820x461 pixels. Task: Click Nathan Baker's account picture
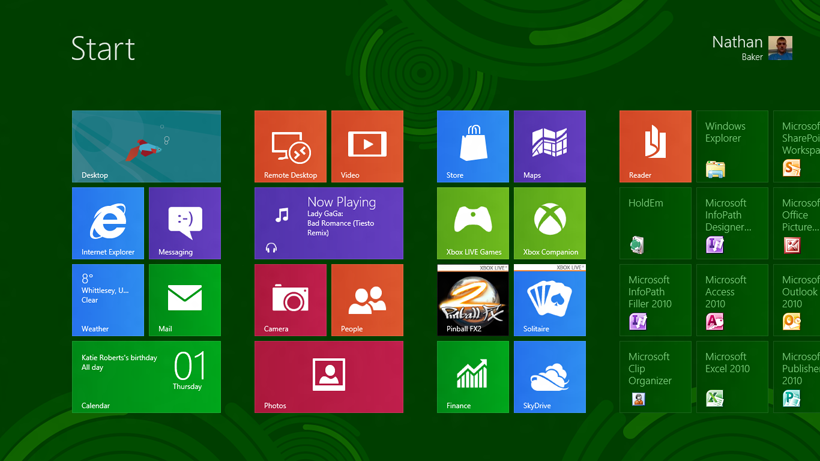click(x=780, y=48)
